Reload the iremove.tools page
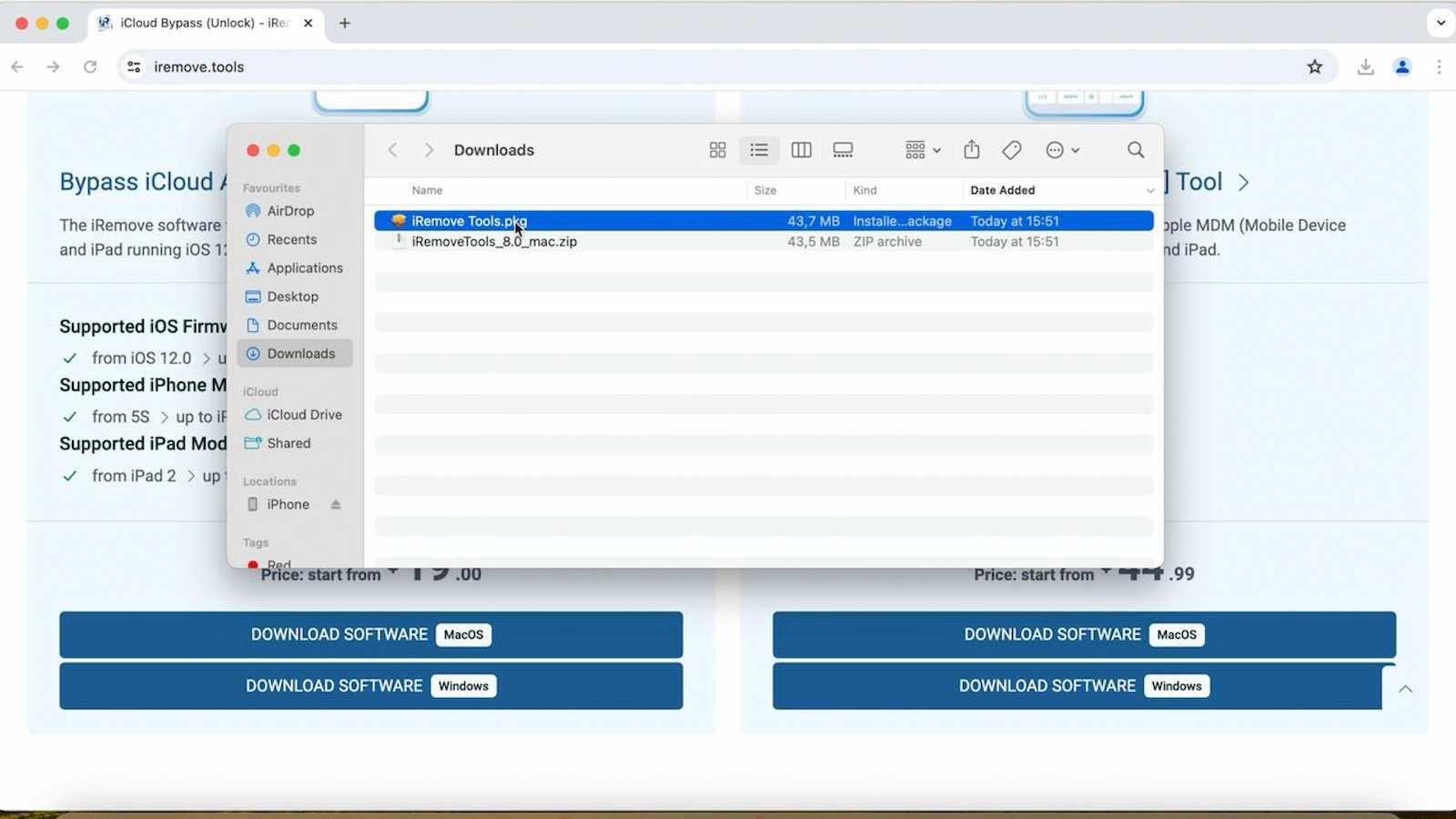The width and height of the screenshot is (1456, 819). click(90, 66)
